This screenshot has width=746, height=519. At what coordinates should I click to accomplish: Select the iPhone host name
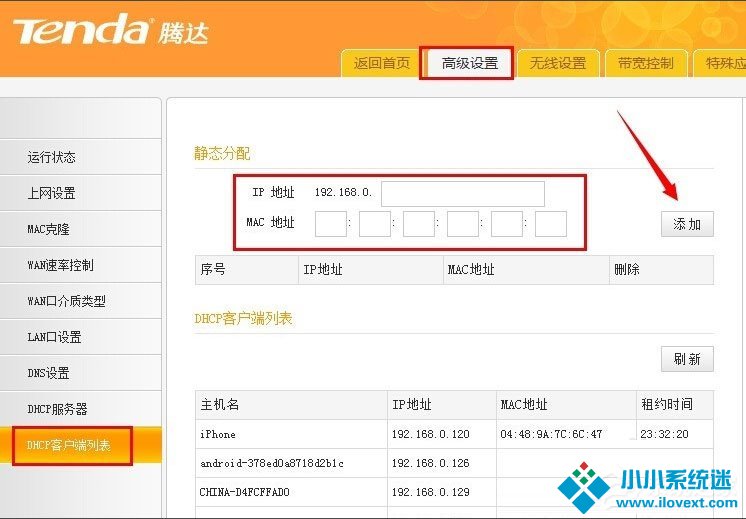(x=218, y=434)
